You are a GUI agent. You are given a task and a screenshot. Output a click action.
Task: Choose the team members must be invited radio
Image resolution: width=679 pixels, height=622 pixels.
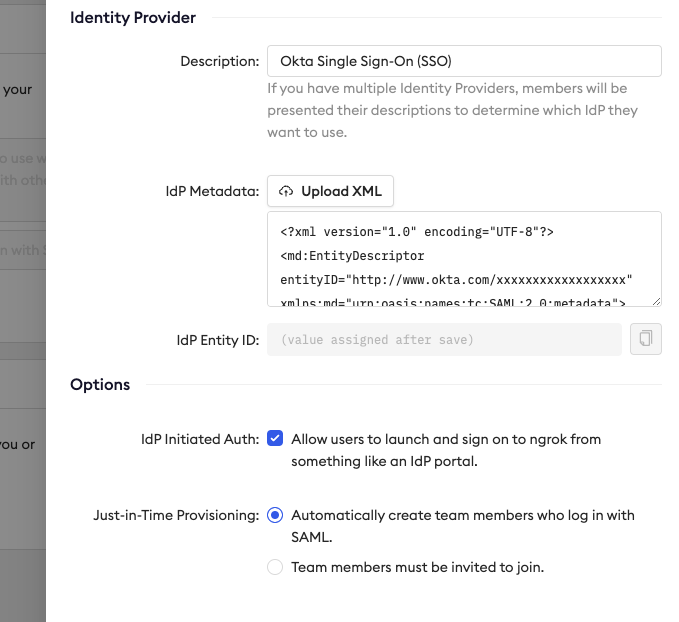pyautogui.click(x=275, y=567)
